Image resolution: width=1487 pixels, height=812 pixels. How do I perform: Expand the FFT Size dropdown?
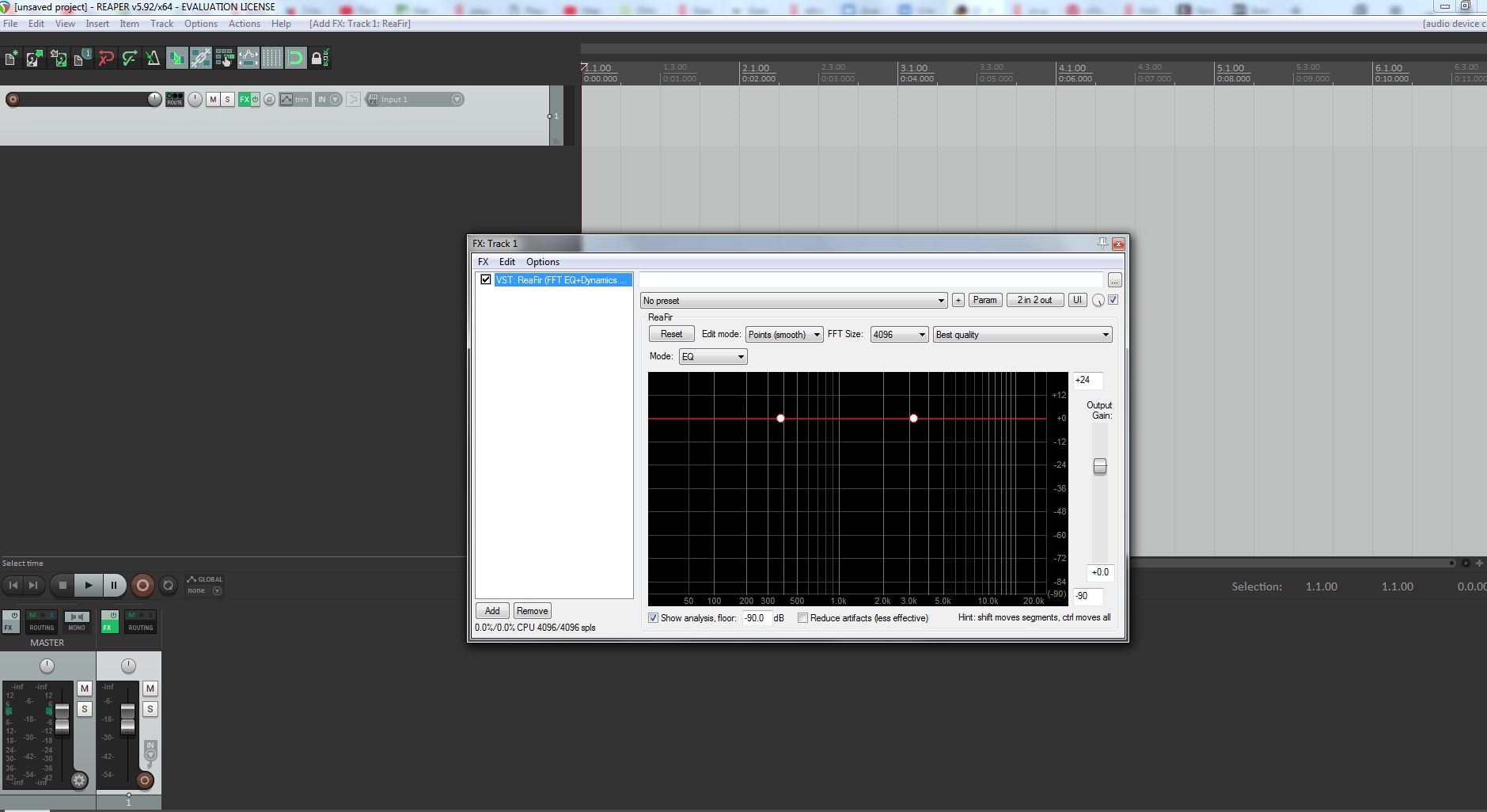tap(899, 335)
